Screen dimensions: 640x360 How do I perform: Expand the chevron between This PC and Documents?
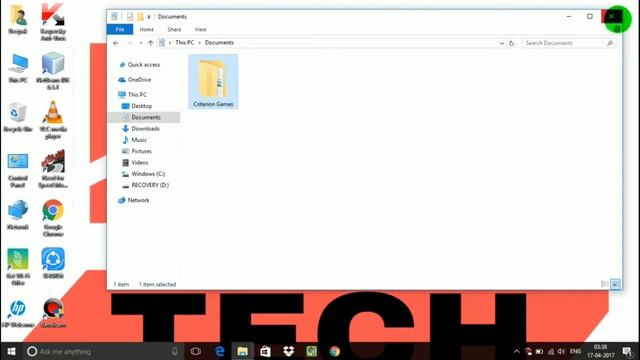click(200, 43)
